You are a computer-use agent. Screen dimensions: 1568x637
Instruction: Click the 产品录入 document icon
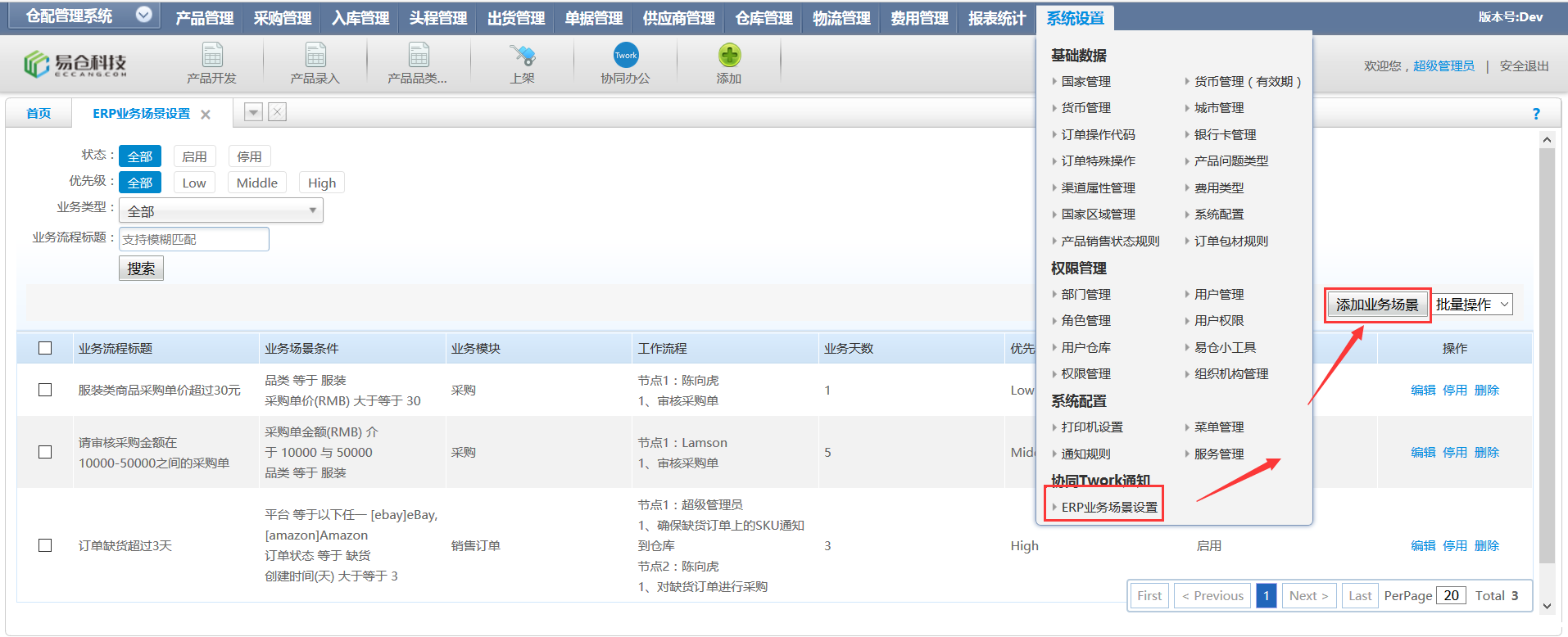[315, 56]
